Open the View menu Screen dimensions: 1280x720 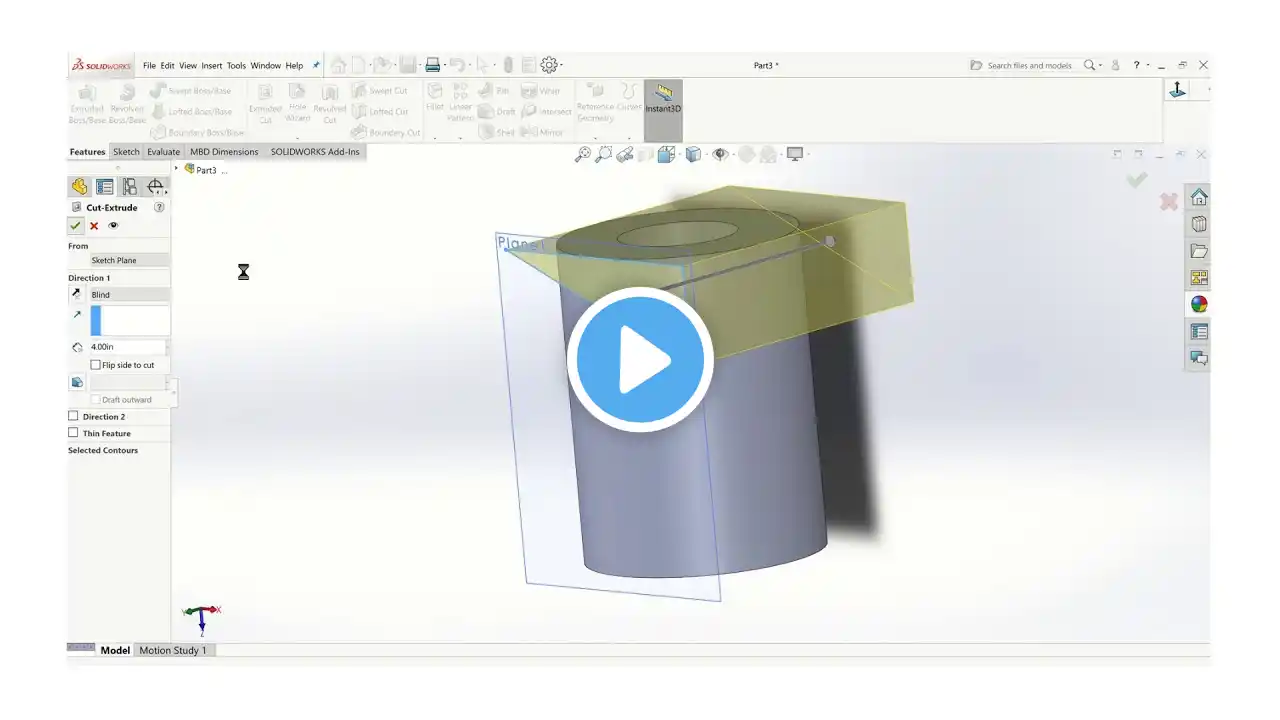(188, 66)
